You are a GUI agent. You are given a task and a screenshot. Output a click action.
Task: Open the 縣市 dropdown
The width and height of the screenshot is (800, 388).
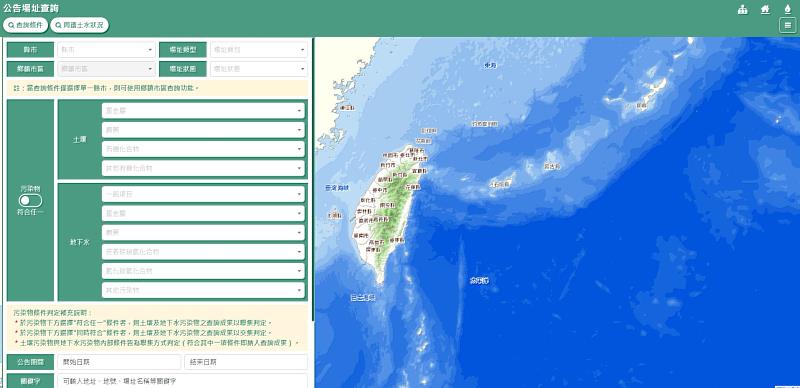[x=106, y=50]
